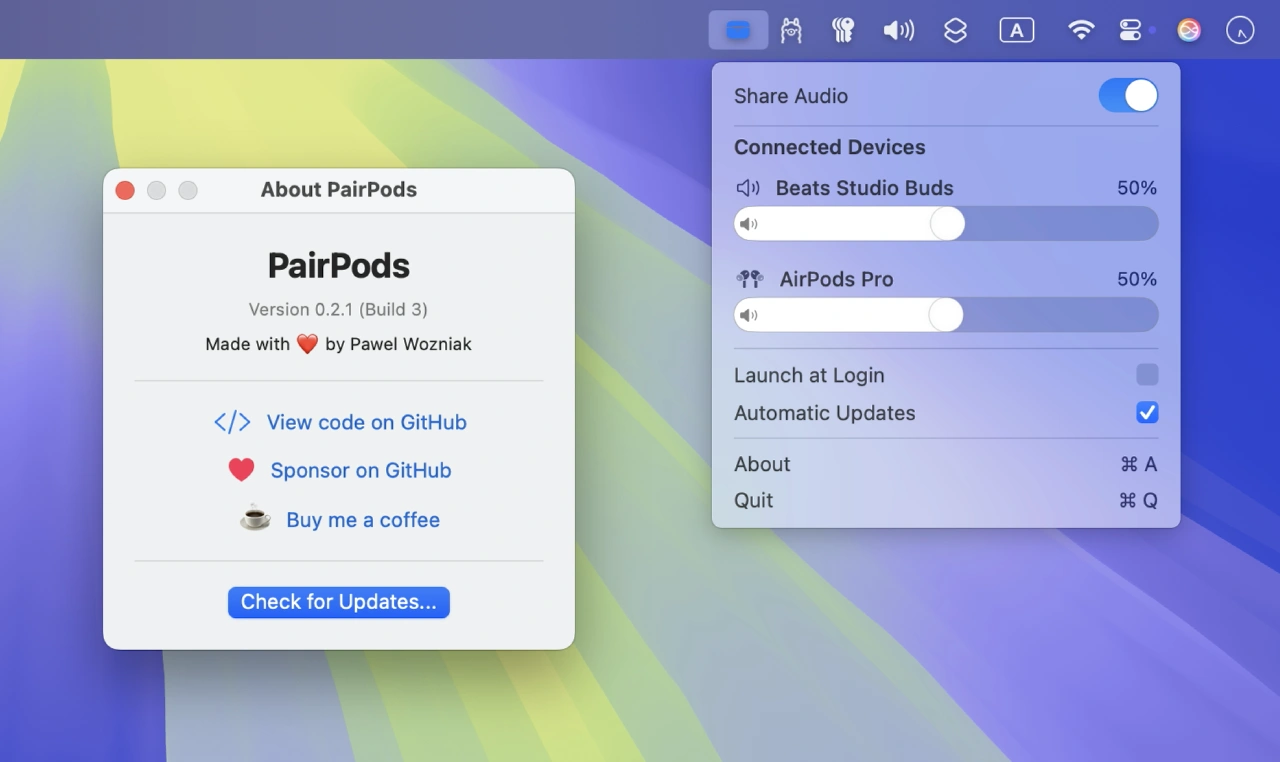Click the volume icon in menu bar
This screenshot has width=1280, height=762.
pos(899,30)
